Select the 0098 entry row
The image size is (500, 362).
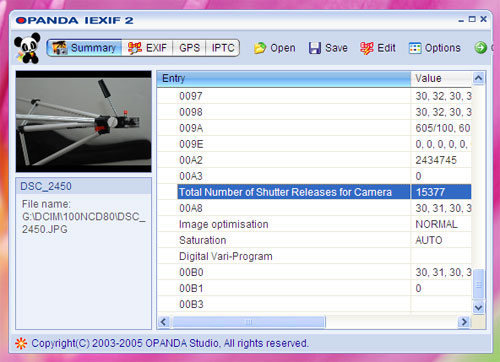pyautogui.click(x=314, y=112)
